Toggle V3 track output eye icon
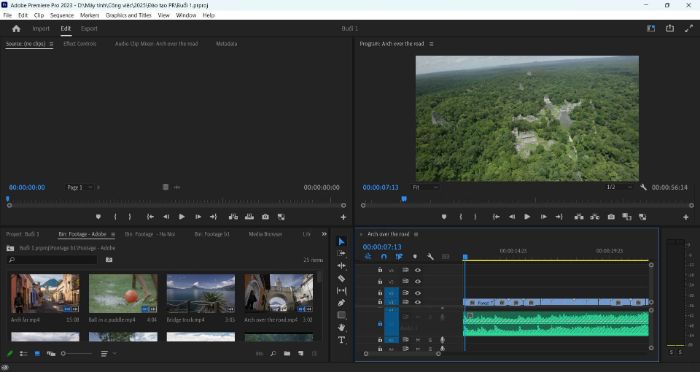The height and width of the screenshot is (372, 700). click(418, 281)
